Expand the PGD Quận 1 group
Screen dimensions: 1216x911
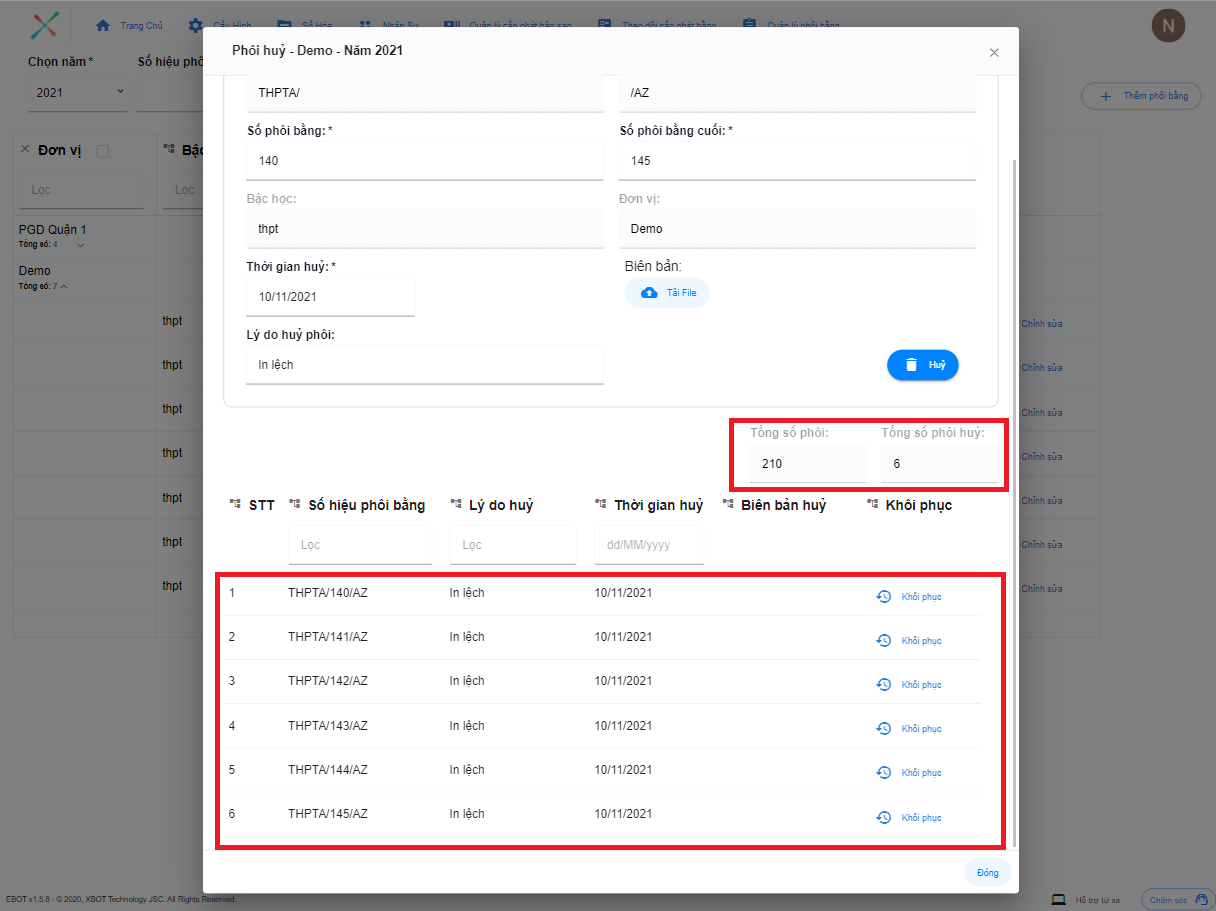pyautogui.click(x=81, y=245)
